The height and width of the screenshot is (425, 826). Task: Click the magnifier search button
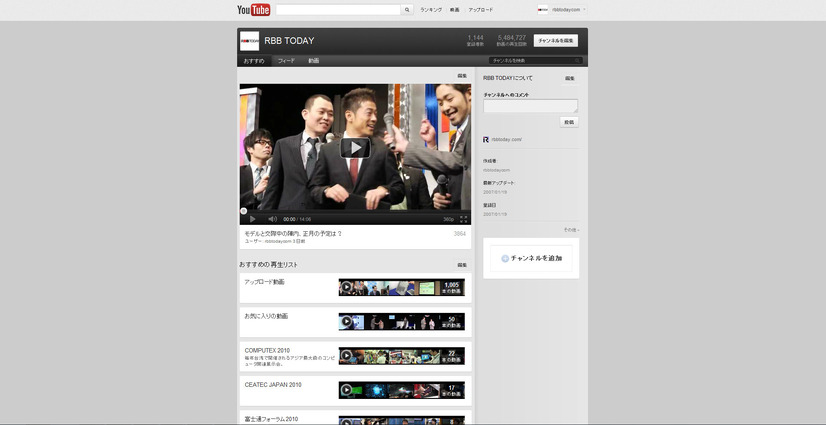pos(407,9)
